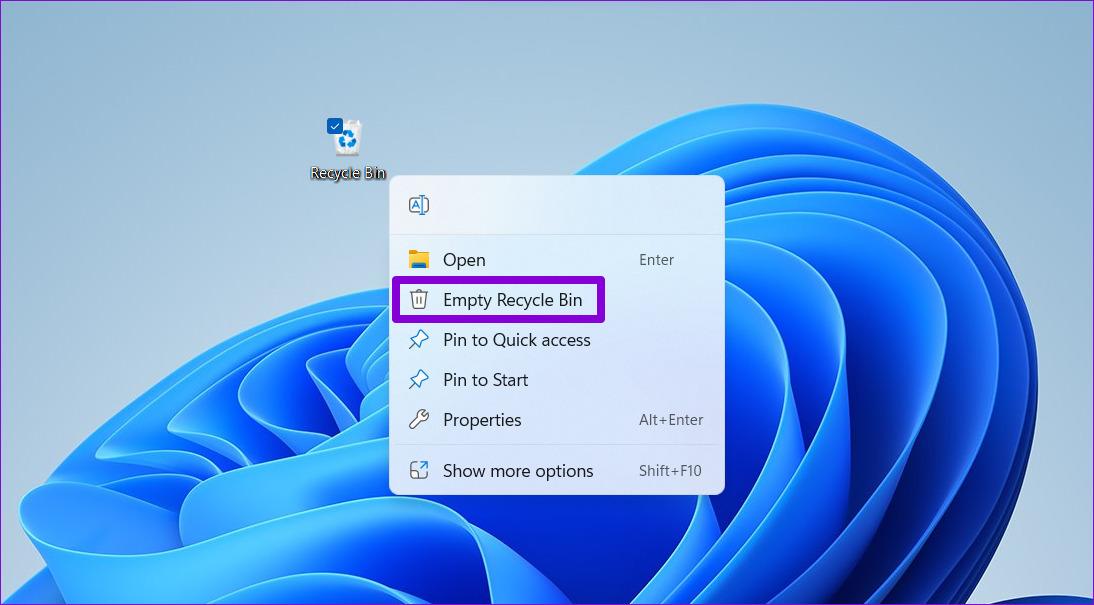Click the yellow folder icon beside Open
1094x605 pixels.
[x=419, y=260]
